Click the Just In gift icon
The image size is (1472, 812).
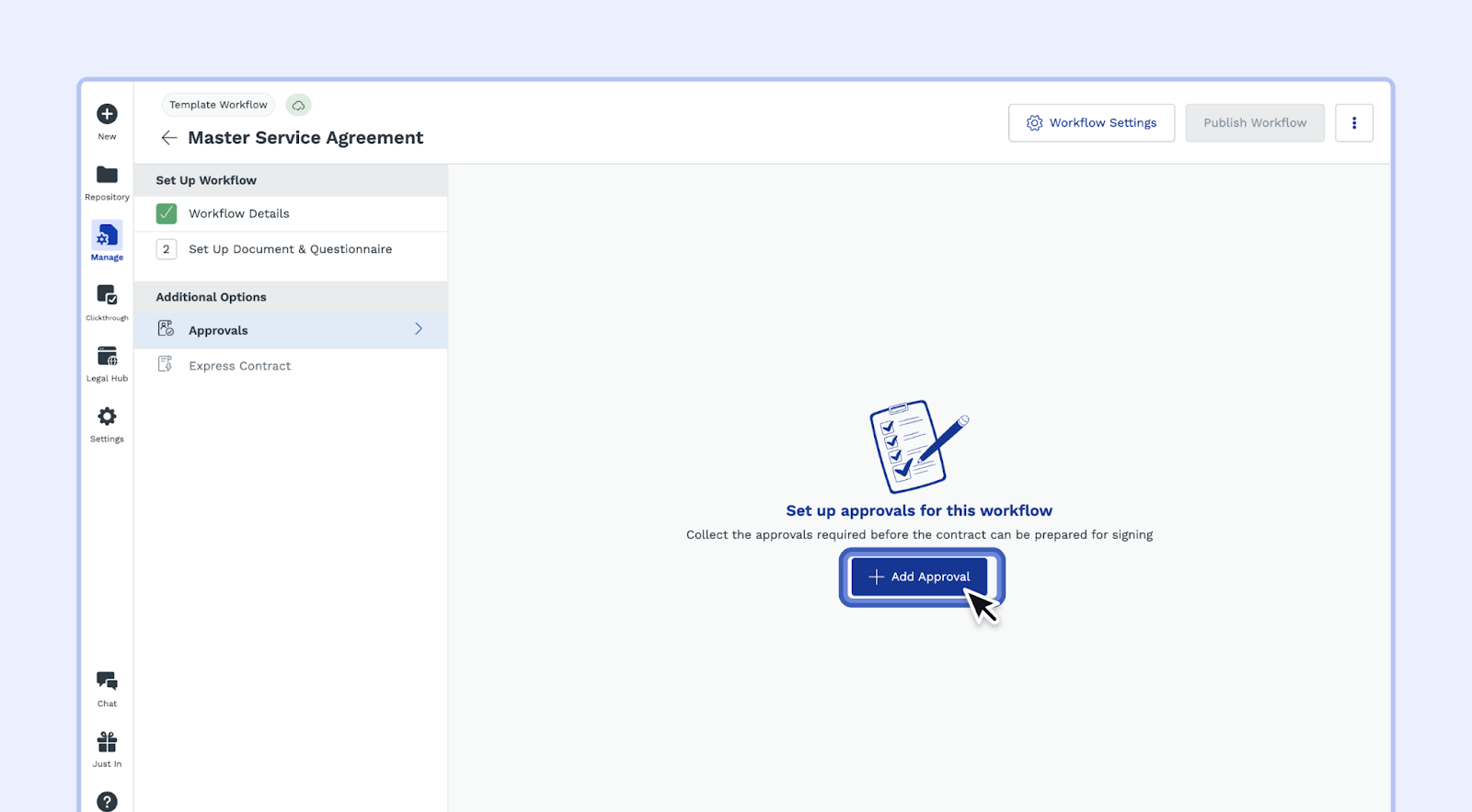click(x=107, y=742)
